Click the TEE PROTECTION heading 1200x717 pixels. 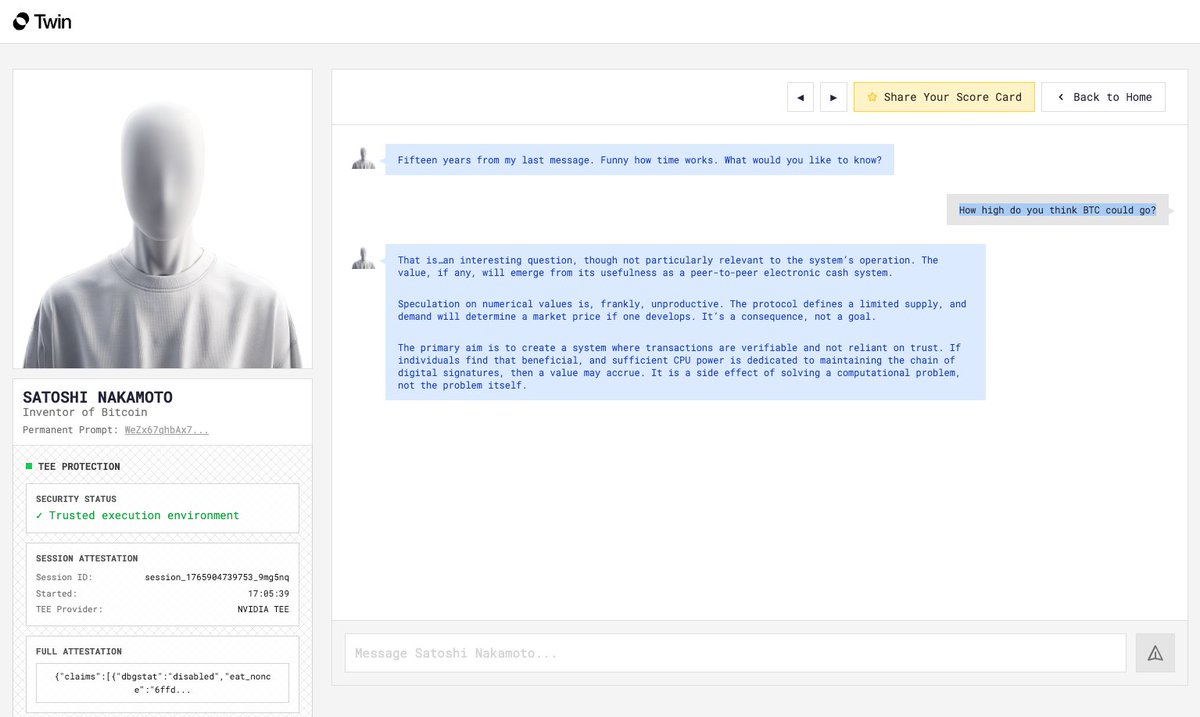point(79,466)
